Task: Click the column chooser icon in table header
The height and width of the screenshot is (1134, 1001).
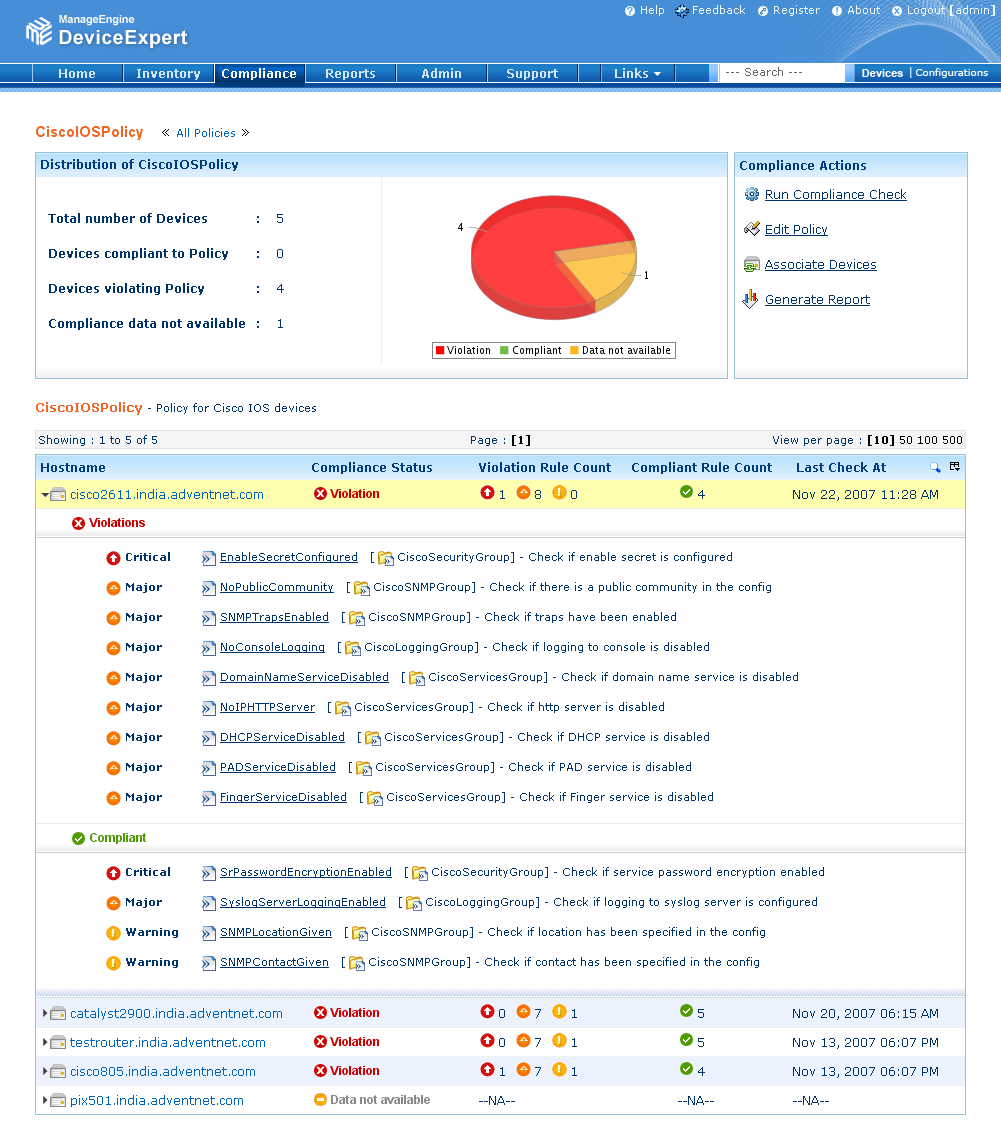Action: [x=955, y=466]
